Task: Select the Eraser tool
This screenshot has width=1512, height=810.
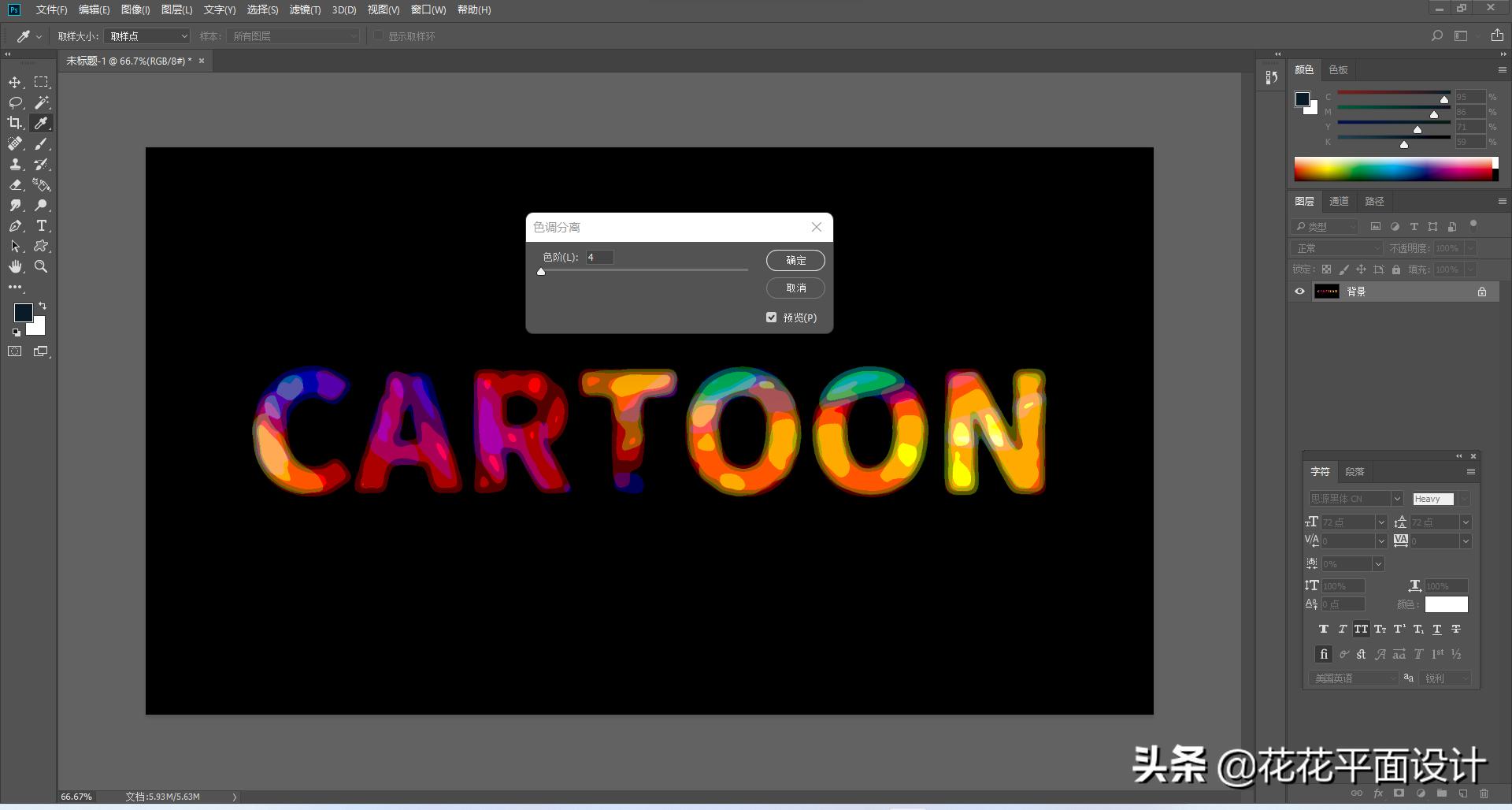Action: coord(15,185)
